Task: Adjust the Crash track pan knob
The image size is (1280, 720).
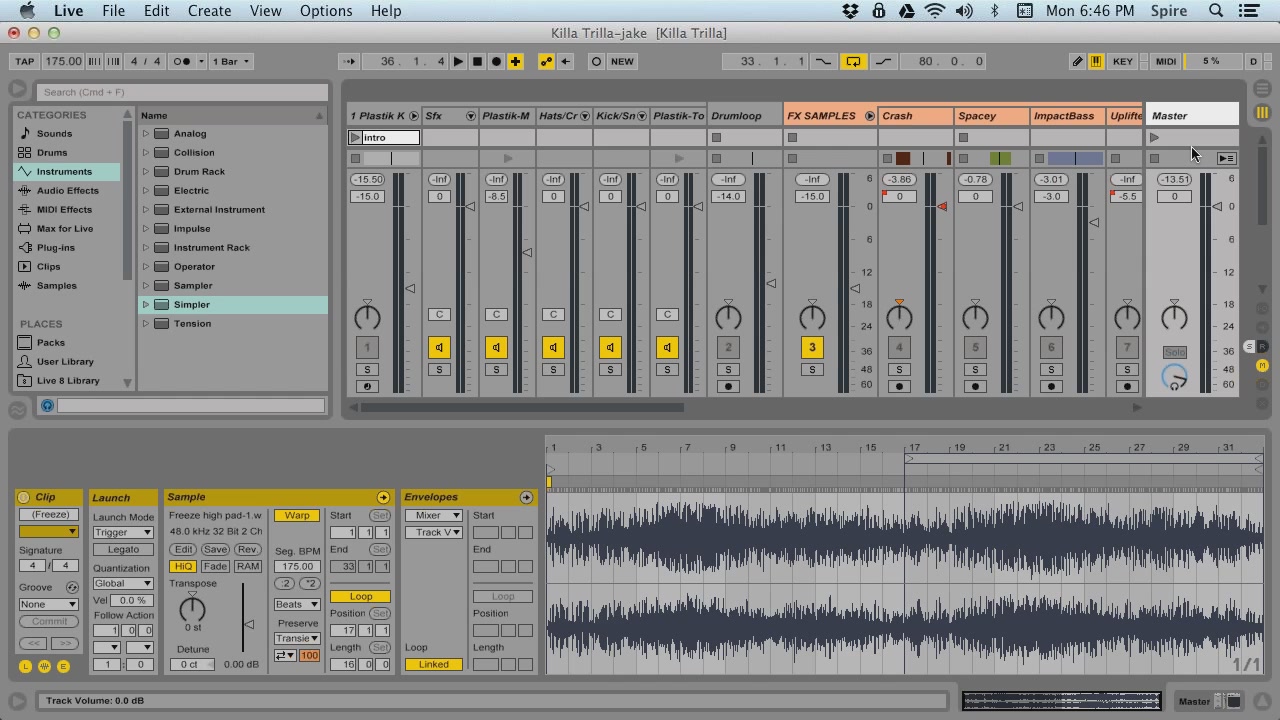Action: tap(899, 317)
